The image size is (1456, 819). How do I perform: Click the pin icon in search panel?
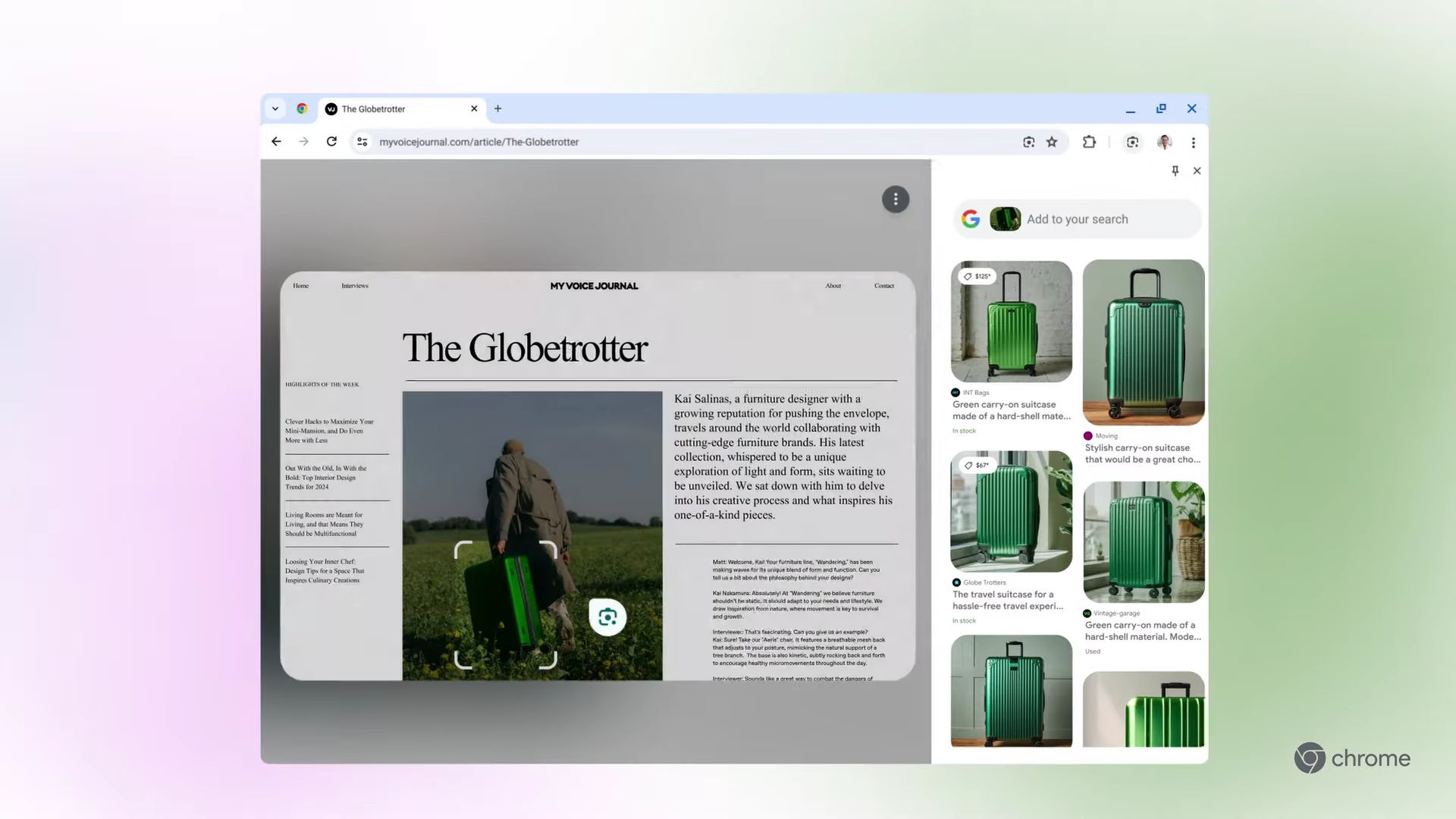click(1175, 171)
